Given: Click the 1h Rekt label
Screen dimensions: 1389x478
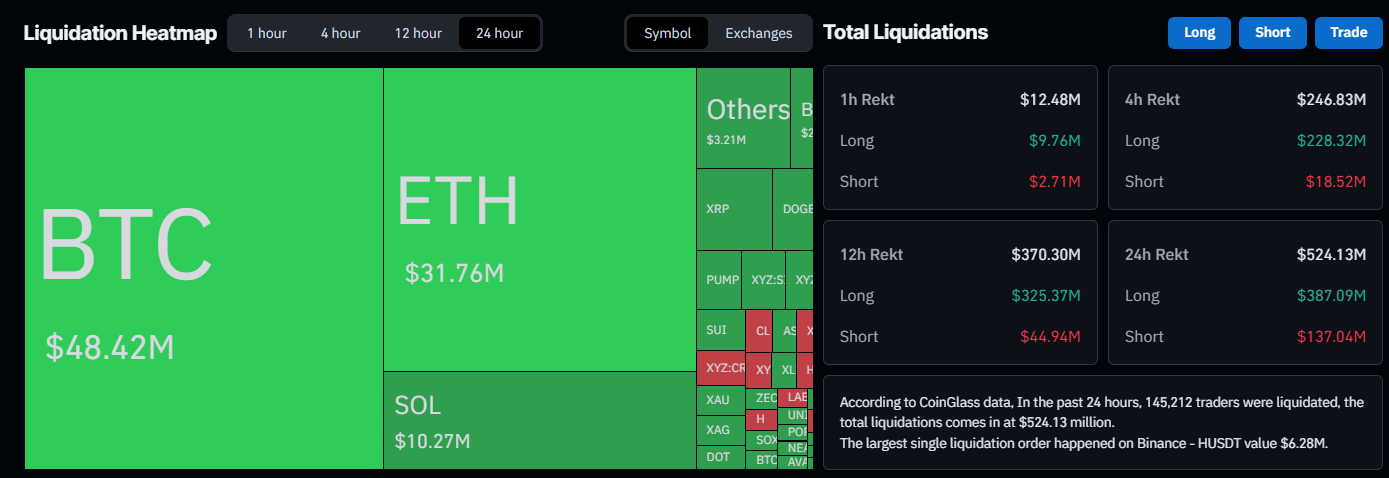Looking at the screenshot, I should tap(867, 100).
